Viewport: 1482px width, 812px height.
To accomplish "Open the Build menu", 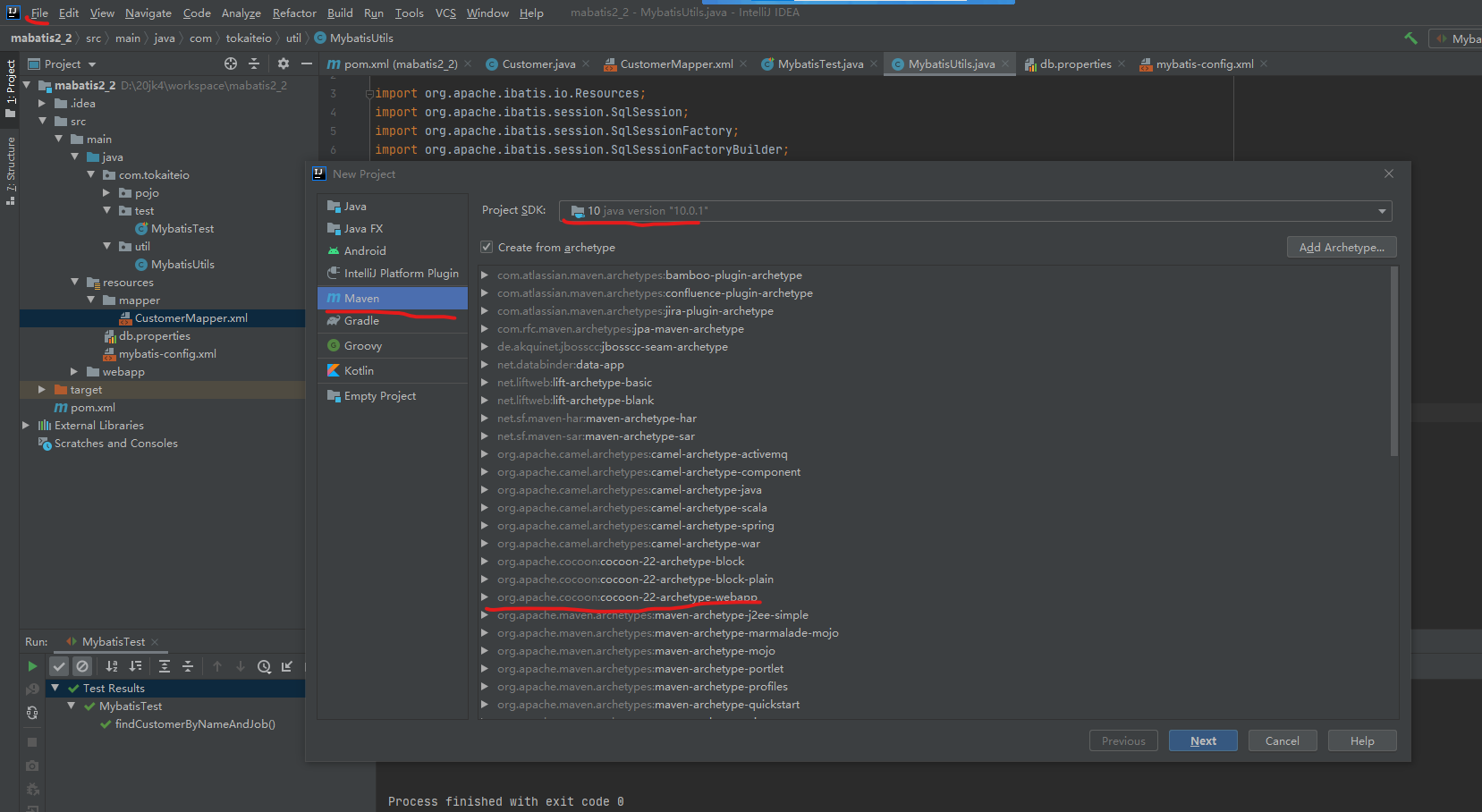I will (340, 13).
